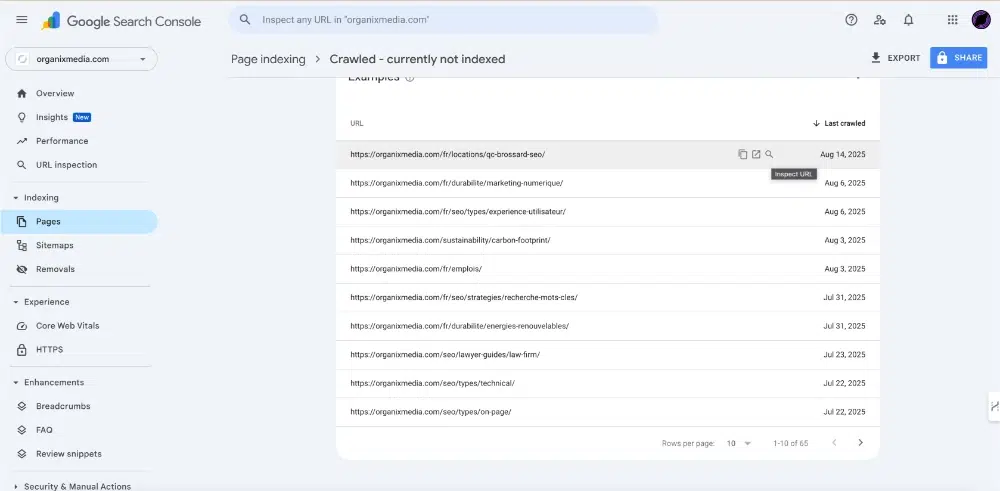Viewport: 1000px width, 491px height.
Task: Open the property selector organixmedia.com
Action: coord(82,59)
